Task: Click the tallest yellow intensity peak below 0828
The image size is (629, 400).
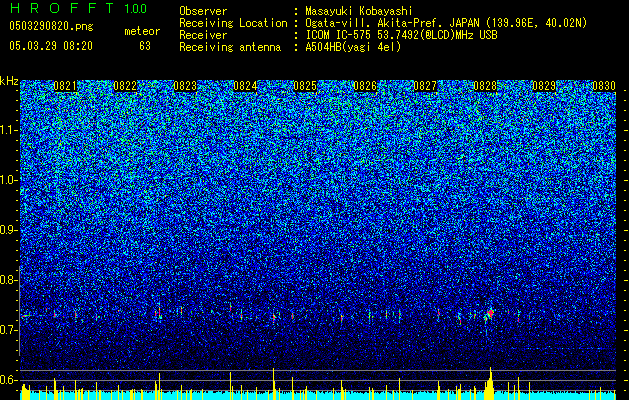Action: (x=490, y=383)
